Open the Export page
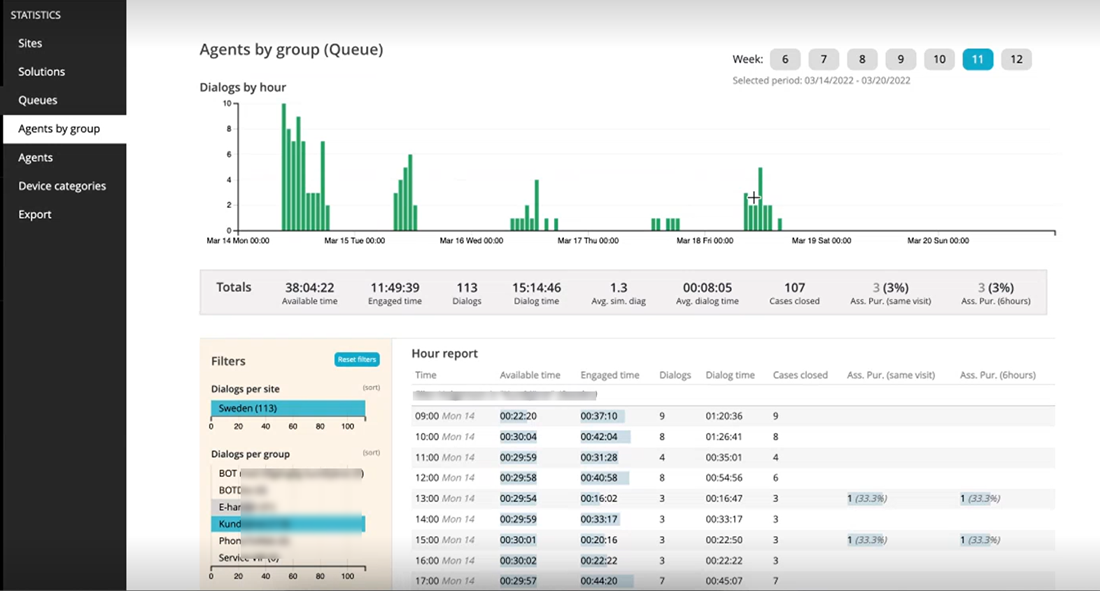Screen dimensions: 1100x591 pos(34,214)
